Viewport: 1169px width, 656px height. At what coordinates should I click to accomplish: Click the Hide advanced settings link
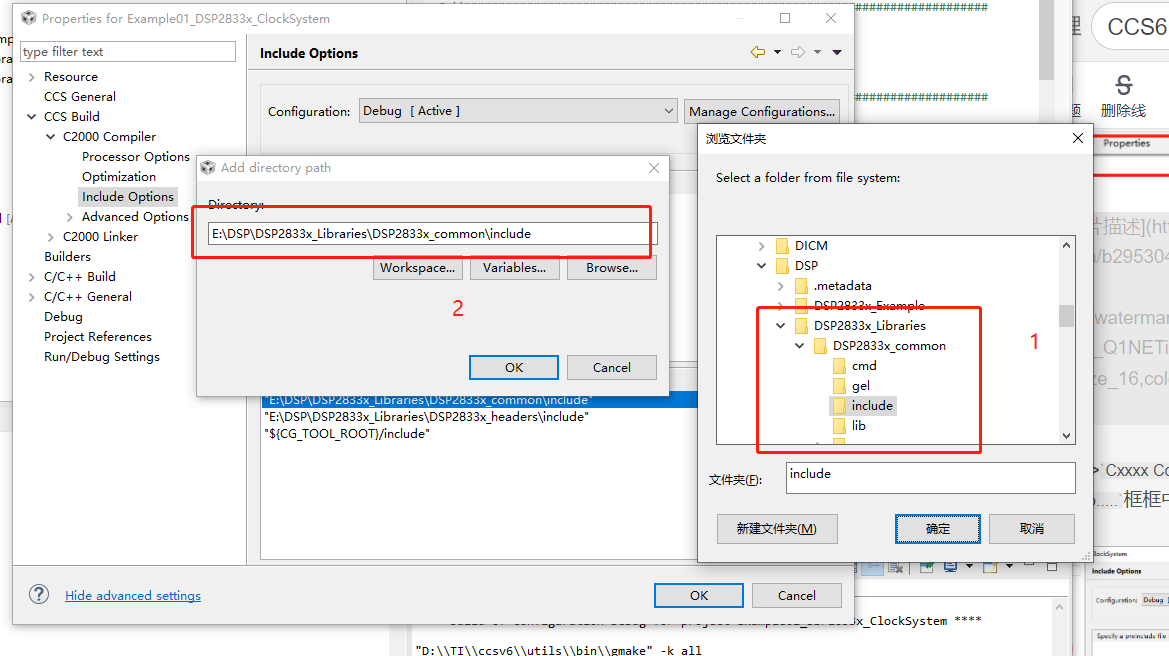point(132,594)
